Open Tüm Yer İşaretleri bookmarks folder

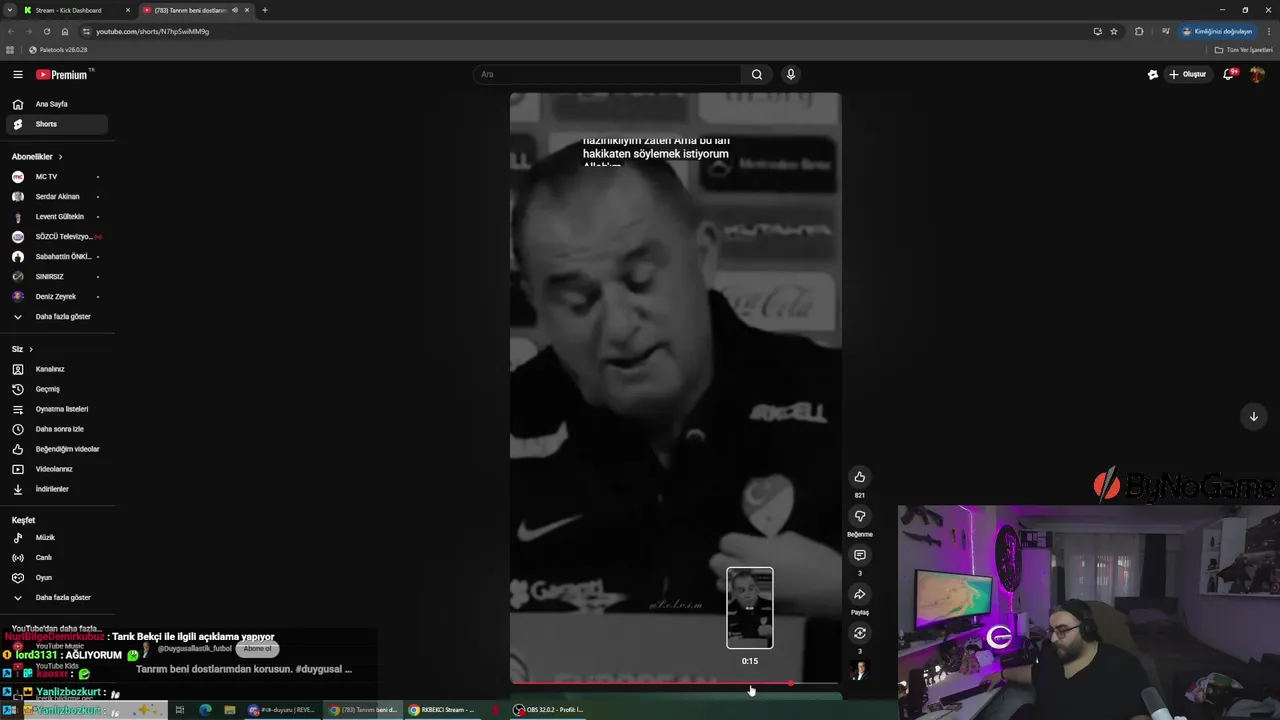[1243, 50]
